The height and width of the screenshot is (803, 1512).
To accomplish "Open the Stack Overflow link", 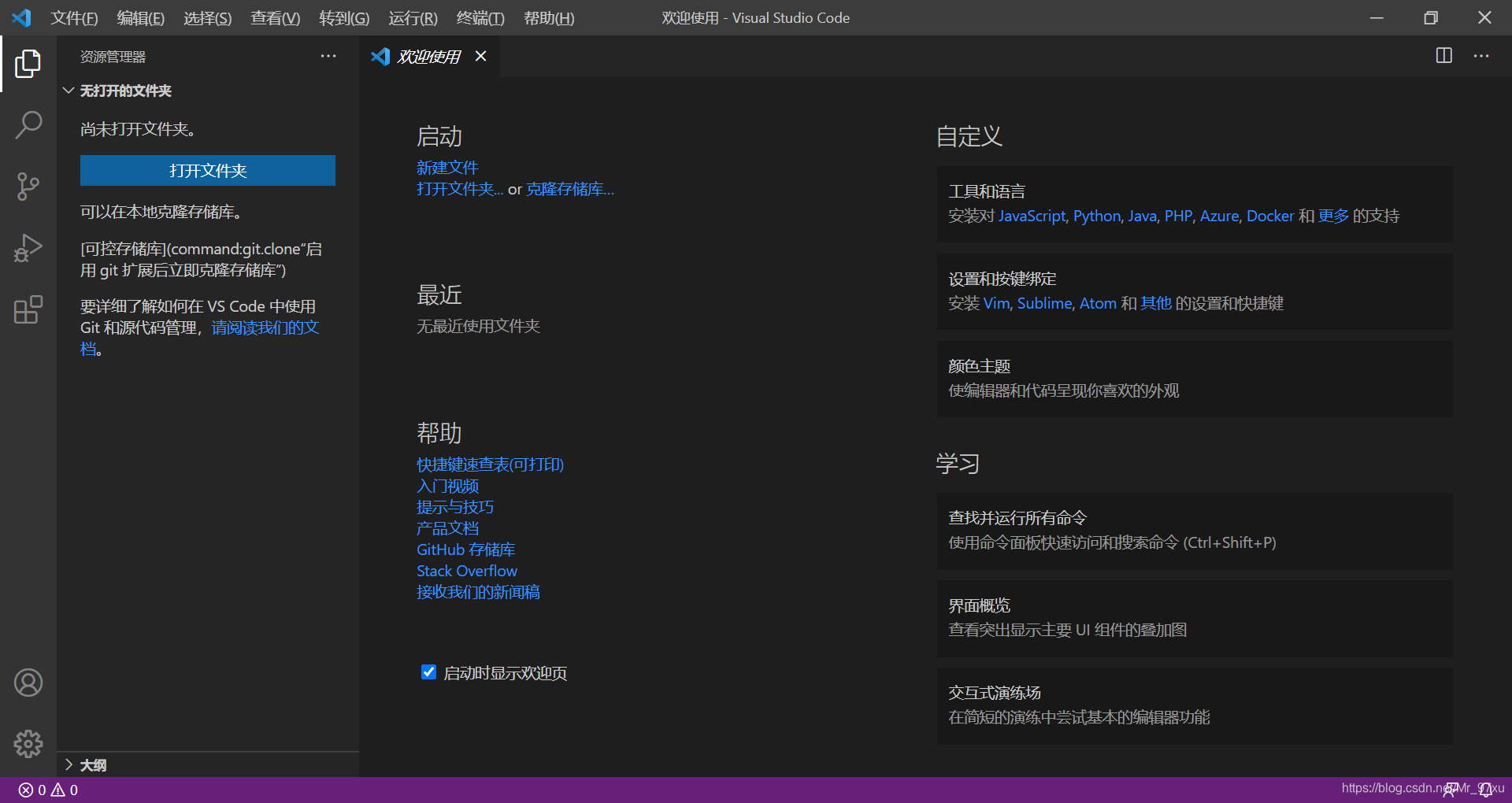I will pyautogui.click(x=467, y=571).
